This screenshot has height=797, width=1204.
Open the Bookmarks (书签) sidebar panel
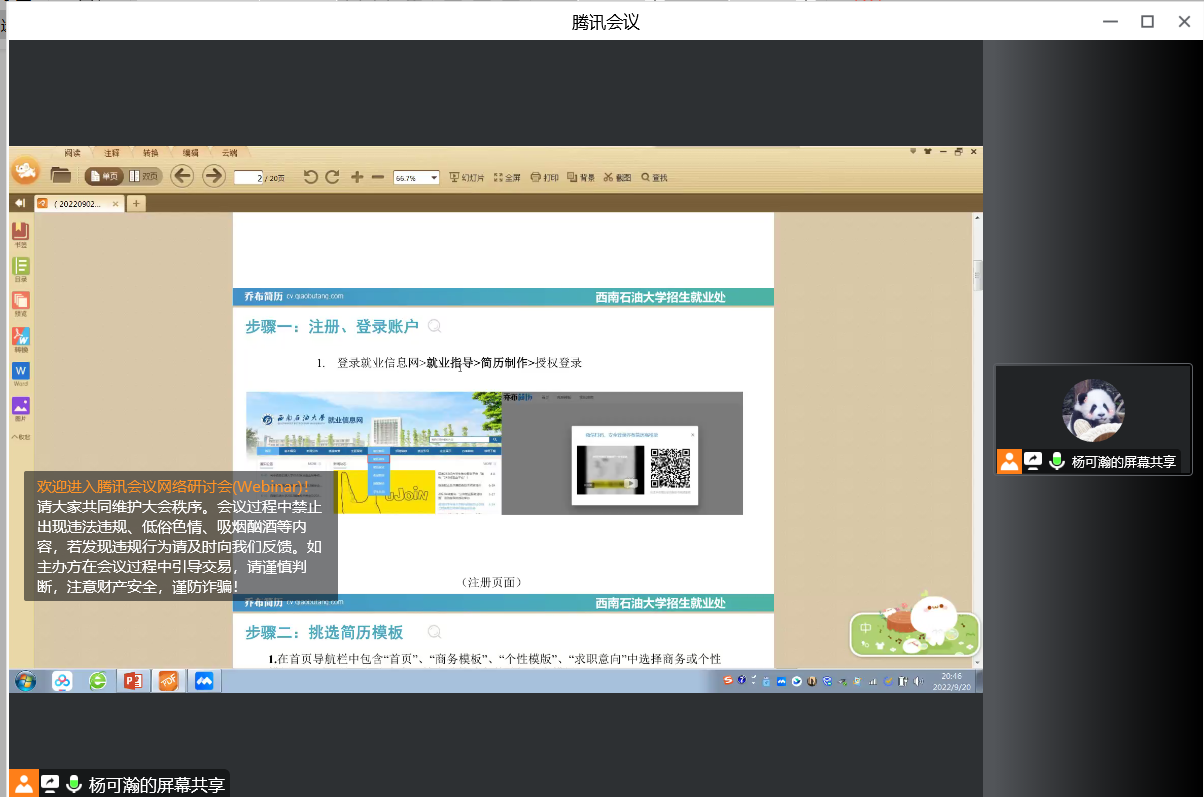click(20, 235)
